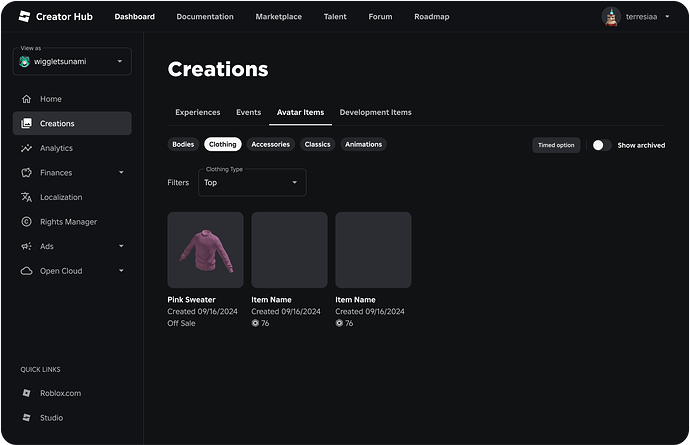This screenshot has height=445, width=690.
Task: Expand the Finances section arrow
Action: [121, 173]
